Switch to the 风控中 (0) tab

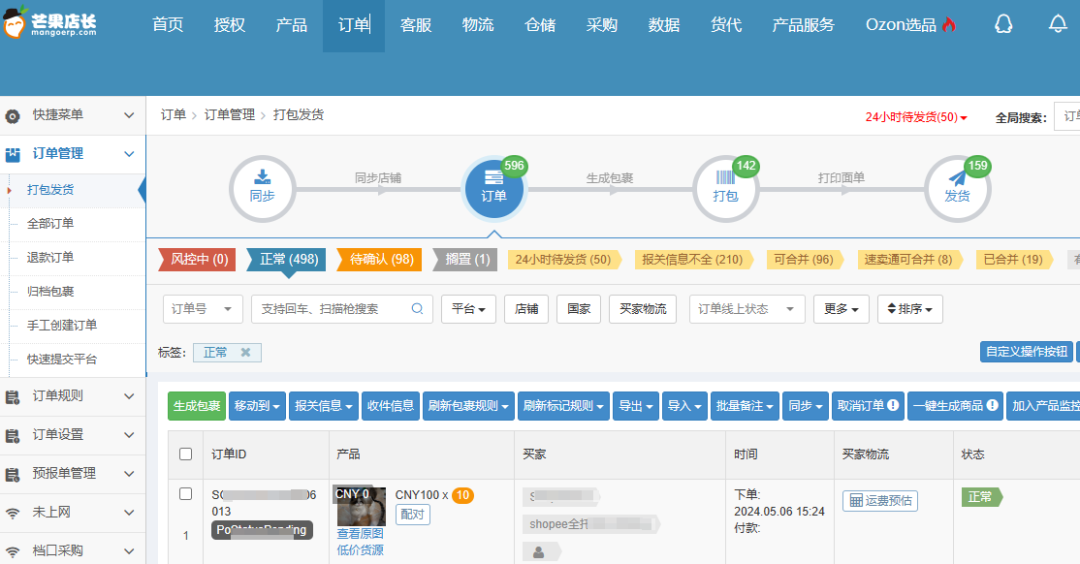(198, 260)
